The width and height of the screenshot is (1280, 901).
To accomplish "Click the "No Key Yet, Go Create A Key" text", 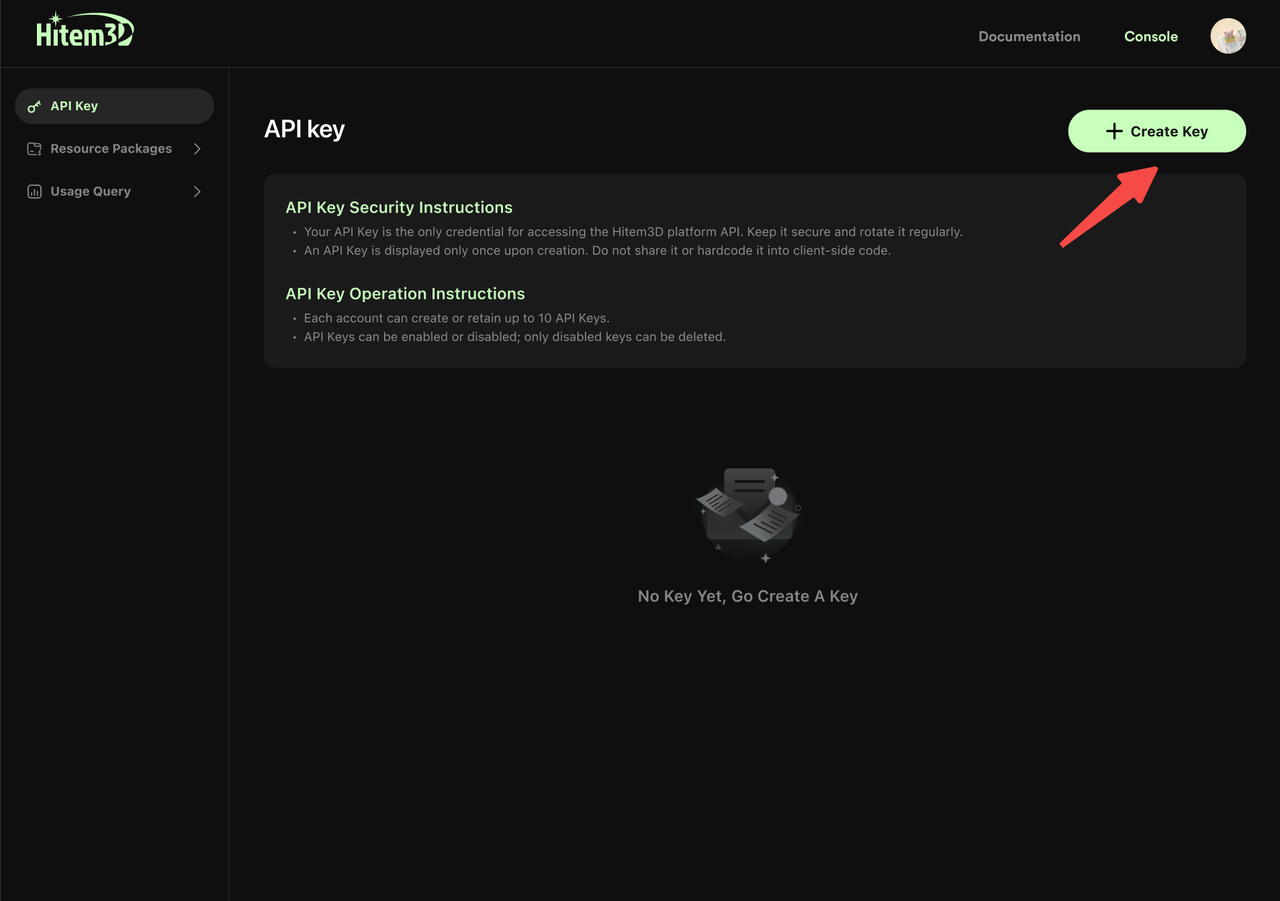I will pyautogui.click(x=748, y=596).
